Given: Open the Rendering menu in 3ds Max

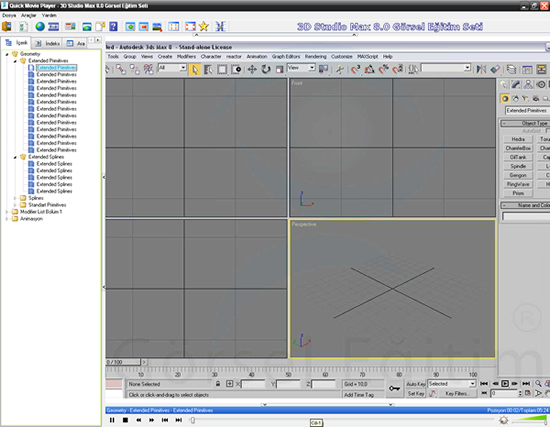Looking at the screenshot, I should 315,56.
